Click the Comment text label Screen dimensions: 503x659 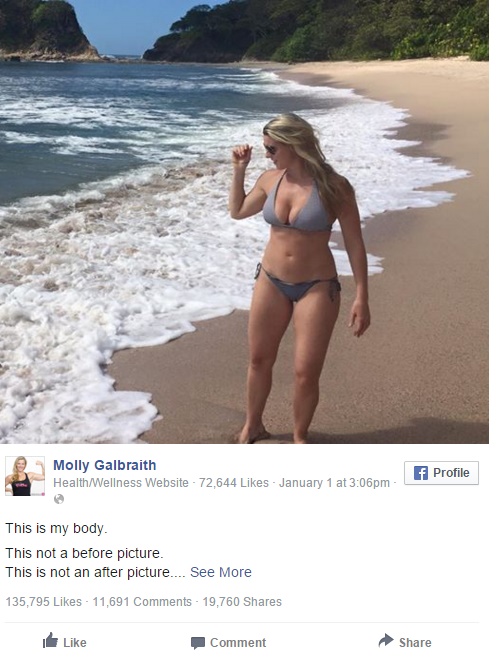pyautogui.click(x=238, y=643)
